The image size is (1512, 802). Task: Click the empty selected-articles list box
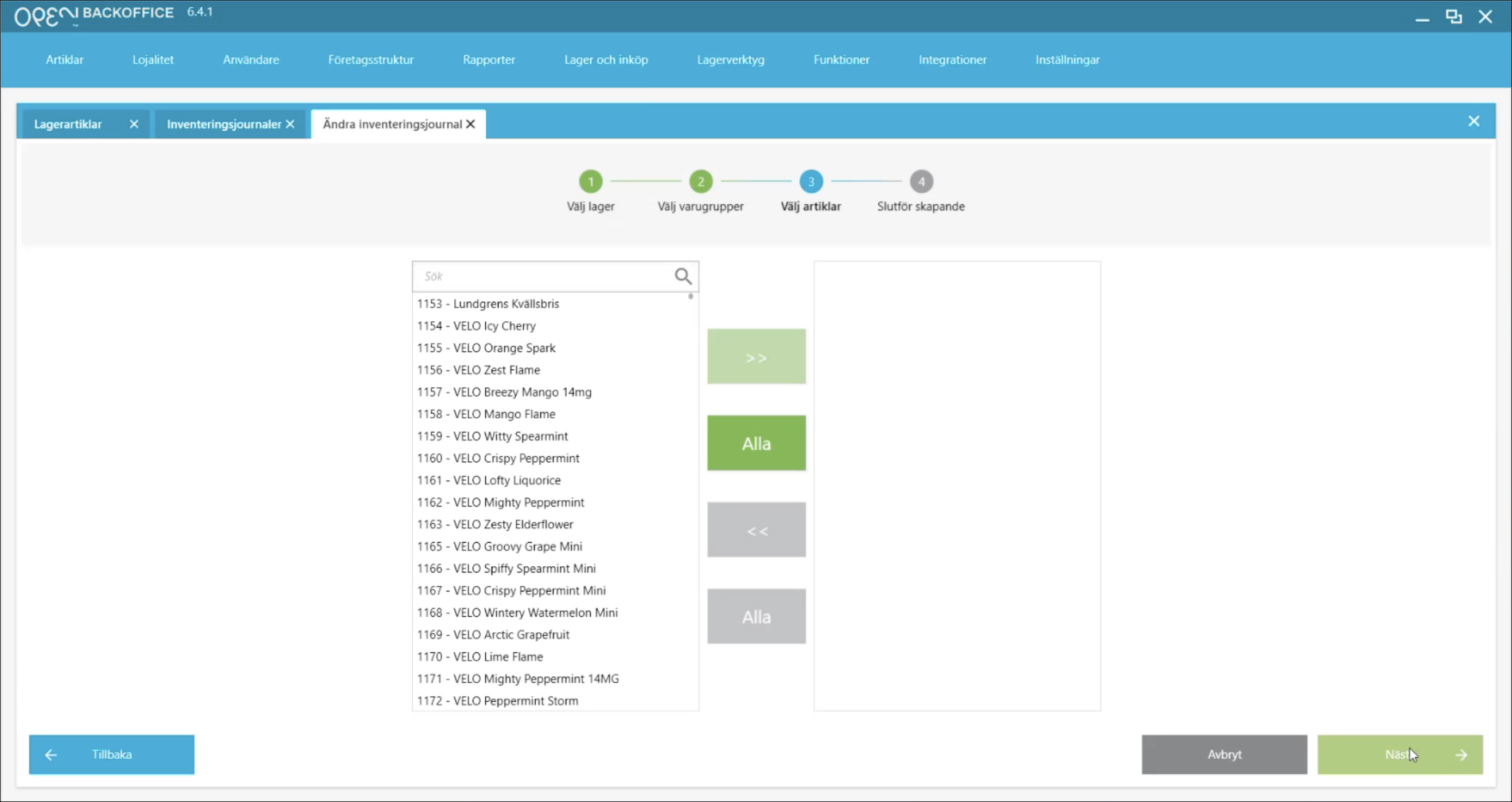[x=957, y=486]
